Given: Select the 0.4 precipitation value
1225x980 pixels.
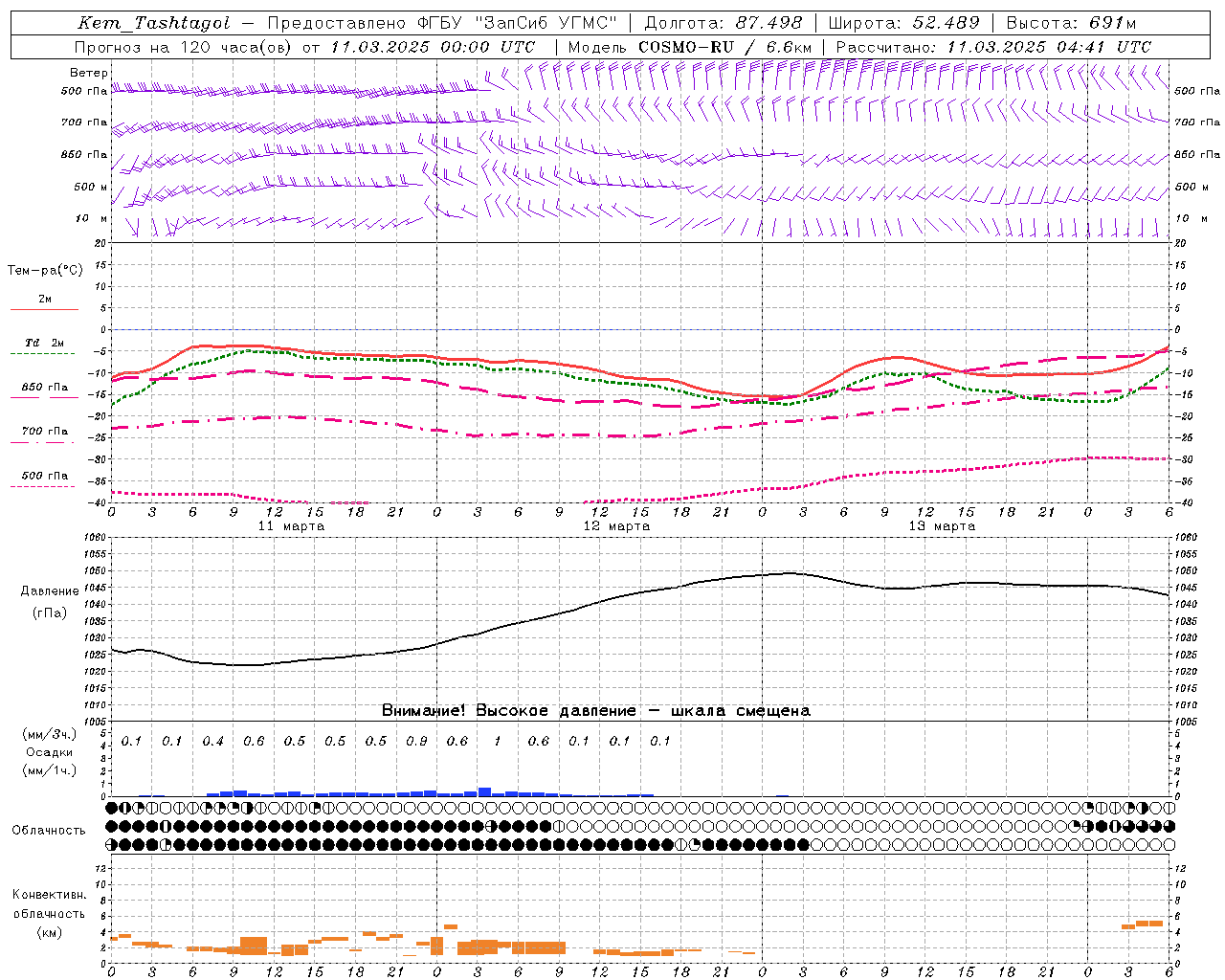Looking at the screenshot, I should [212, 742].
